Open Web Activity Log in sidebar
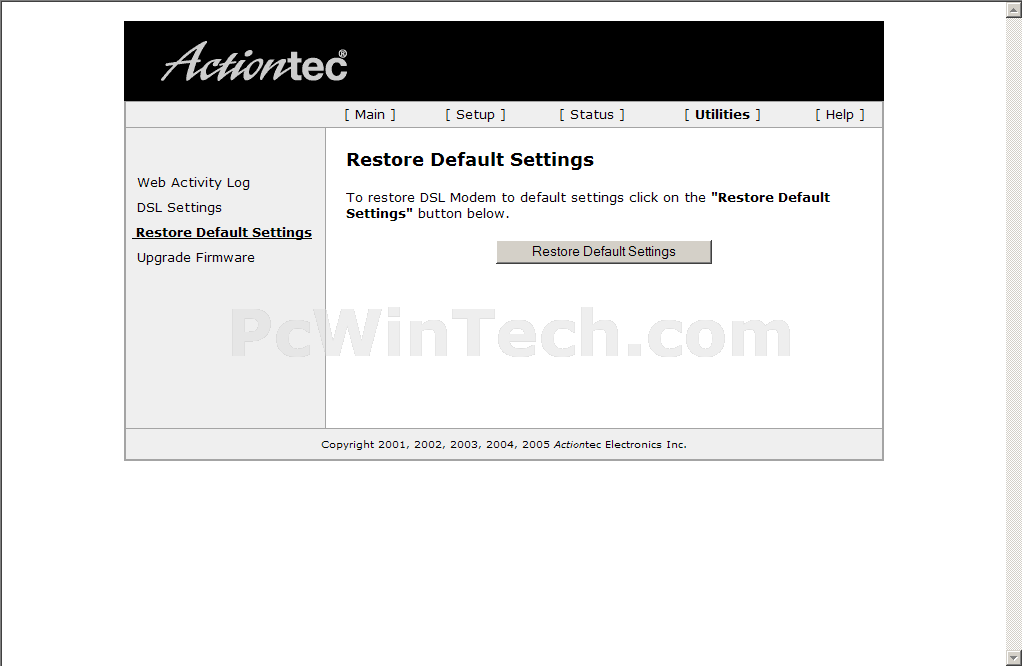The image size is (1022, 666). coord(194,182)
